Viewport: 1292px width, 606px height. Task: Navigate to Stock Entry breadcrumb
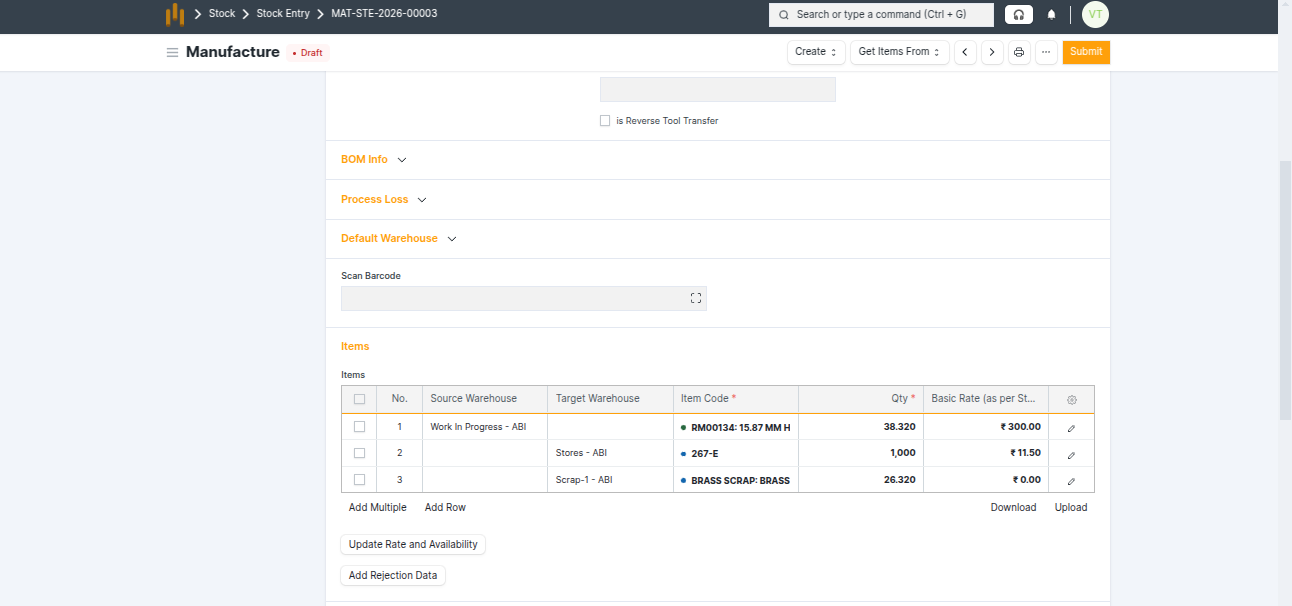pyautogui.click(x=283, y=14)
